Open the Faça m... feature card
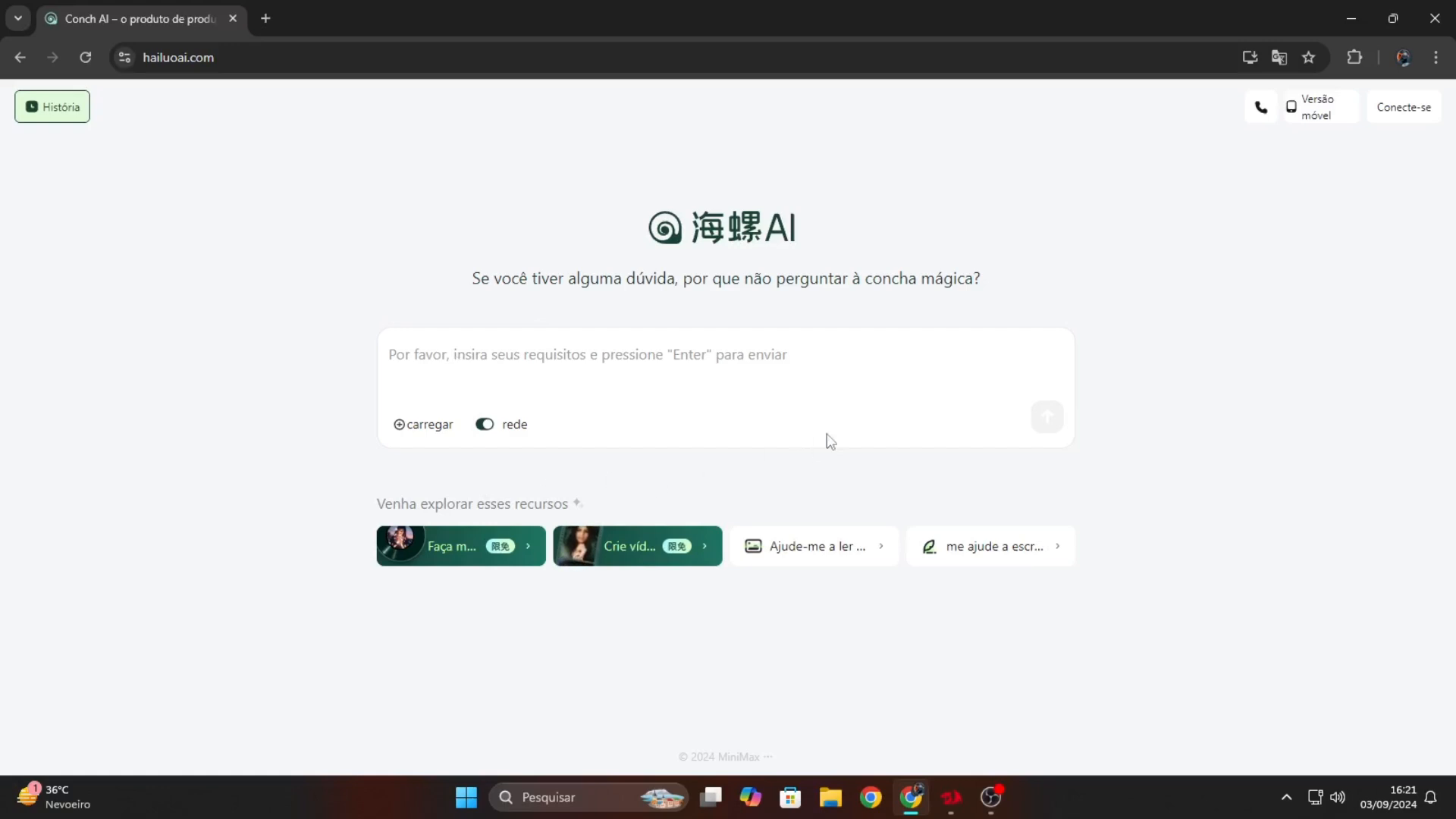The height and width of the screenshot is (819, 1456). point(461,546)
